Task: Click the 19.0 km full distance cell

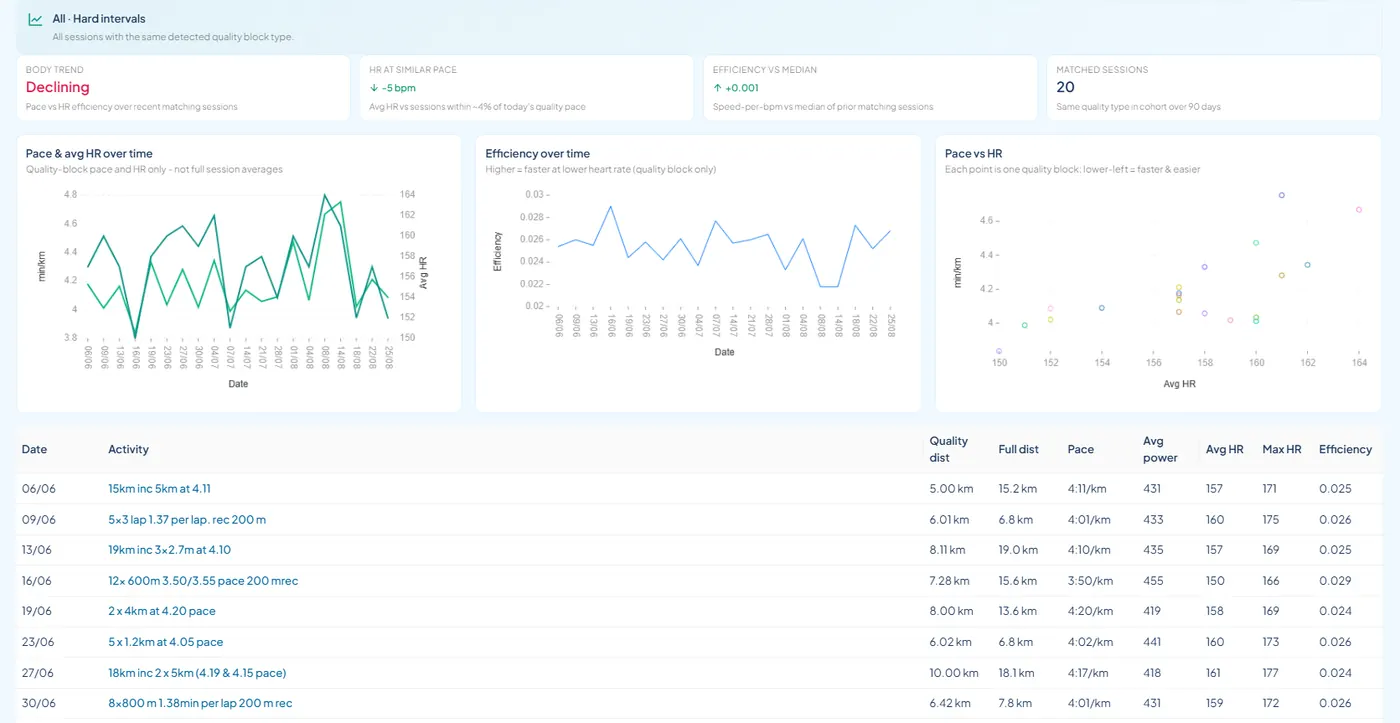Action: point(1018,550)
